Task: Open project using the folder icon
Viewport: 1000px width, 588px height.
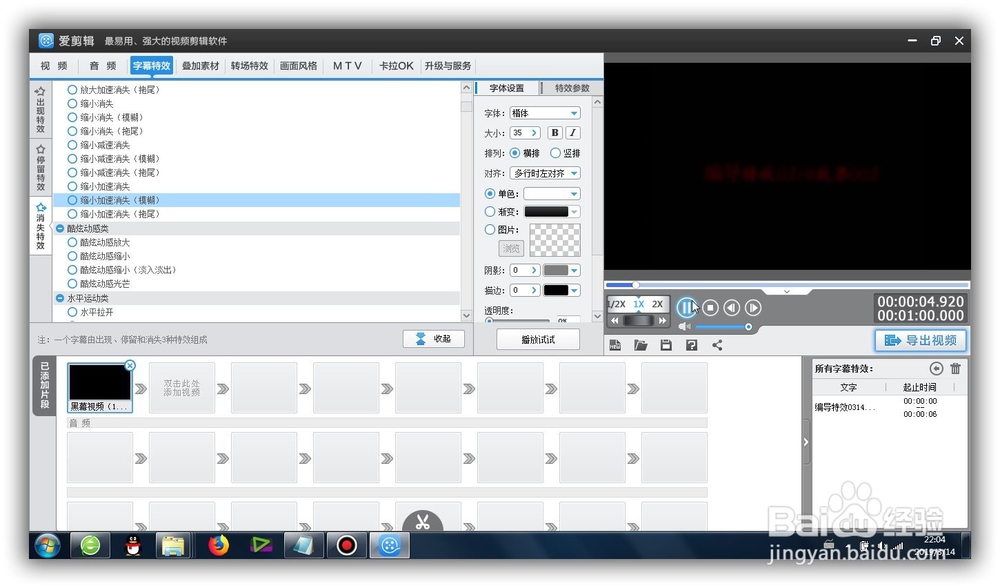Action: pos(641,345)
